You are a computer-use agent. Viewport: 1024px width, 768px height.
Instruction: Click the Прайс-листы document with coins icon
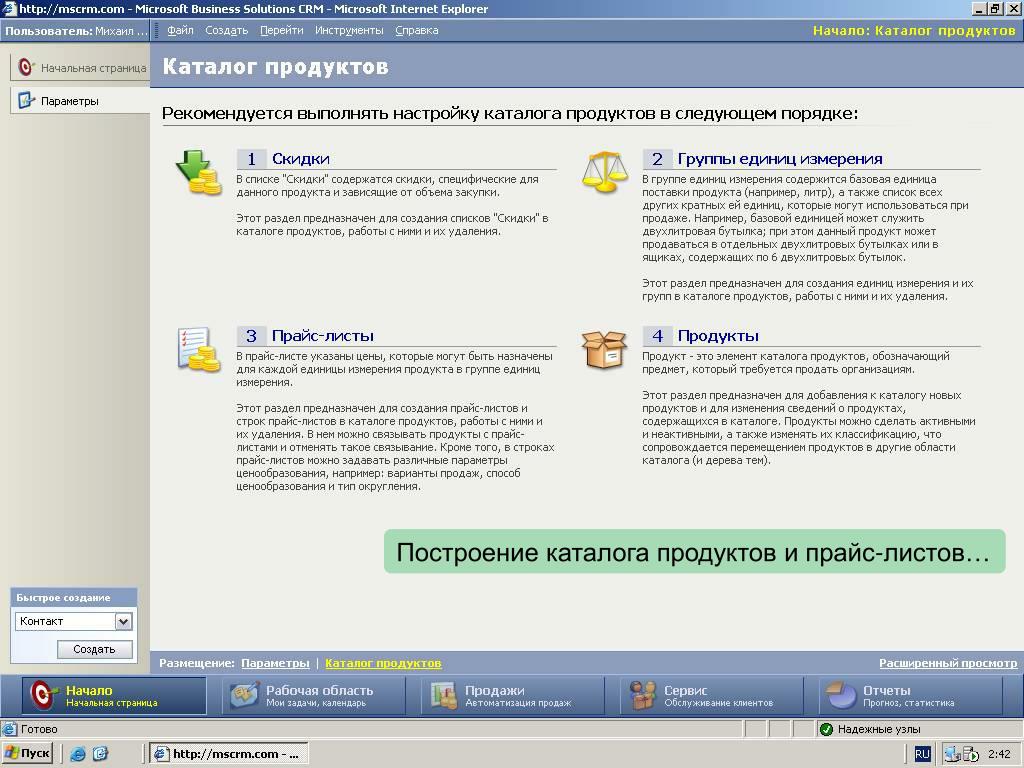pos(199,349)
